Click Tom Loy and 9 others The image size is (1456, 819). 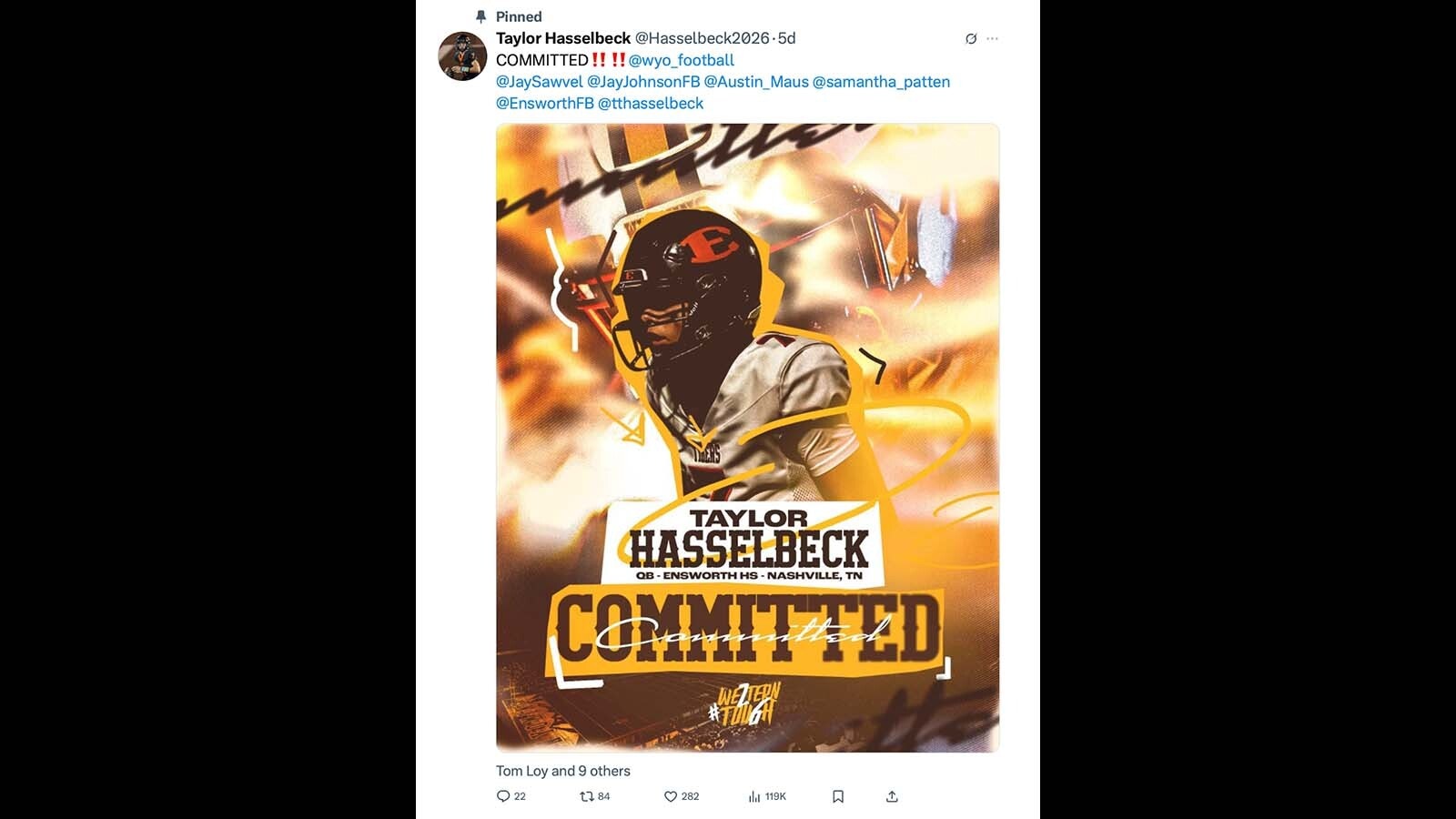pyautogui.click(x=563, y=771)
